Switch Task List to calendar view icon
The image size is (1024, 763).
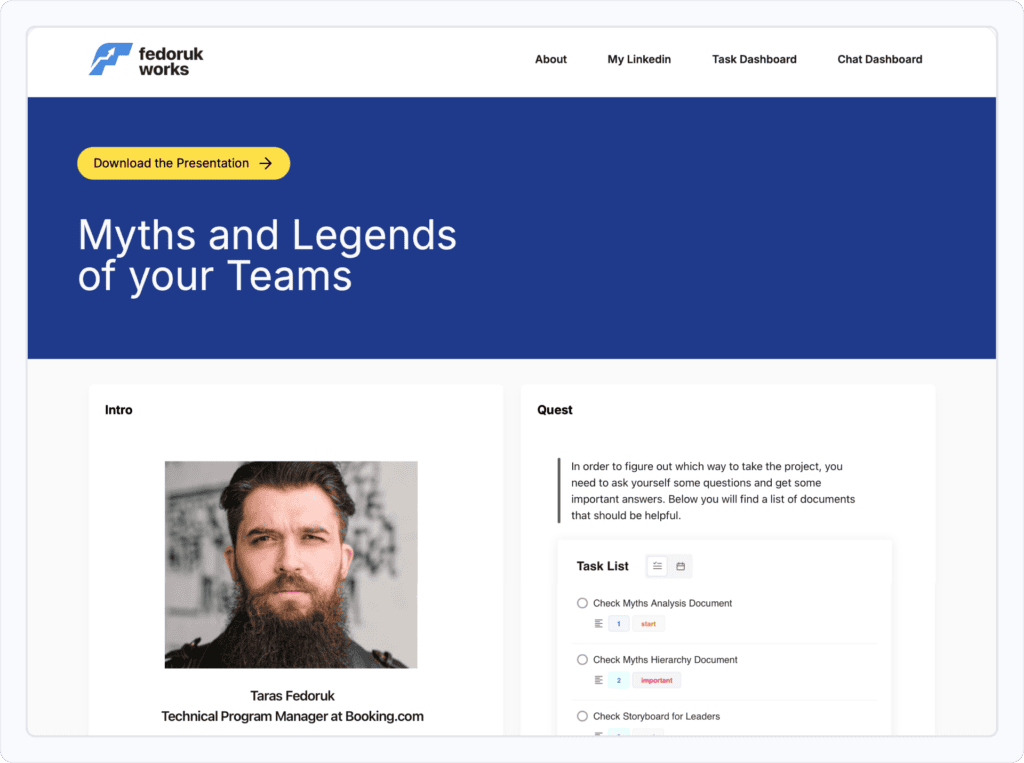[x=681, y=566]
